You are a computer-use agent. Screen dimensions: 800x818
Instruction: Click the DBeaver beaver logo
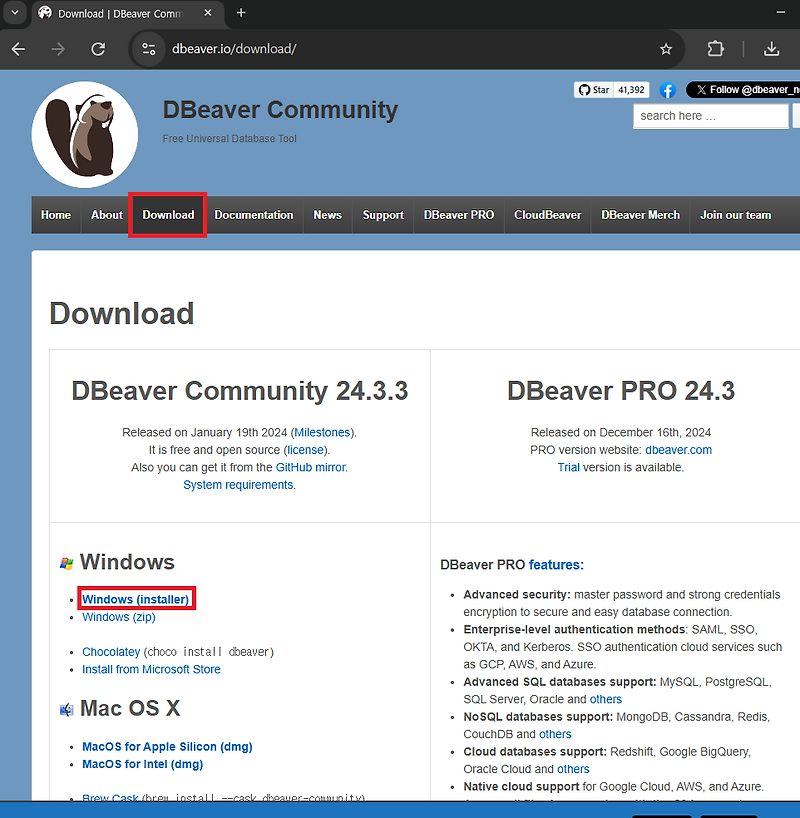85,135
